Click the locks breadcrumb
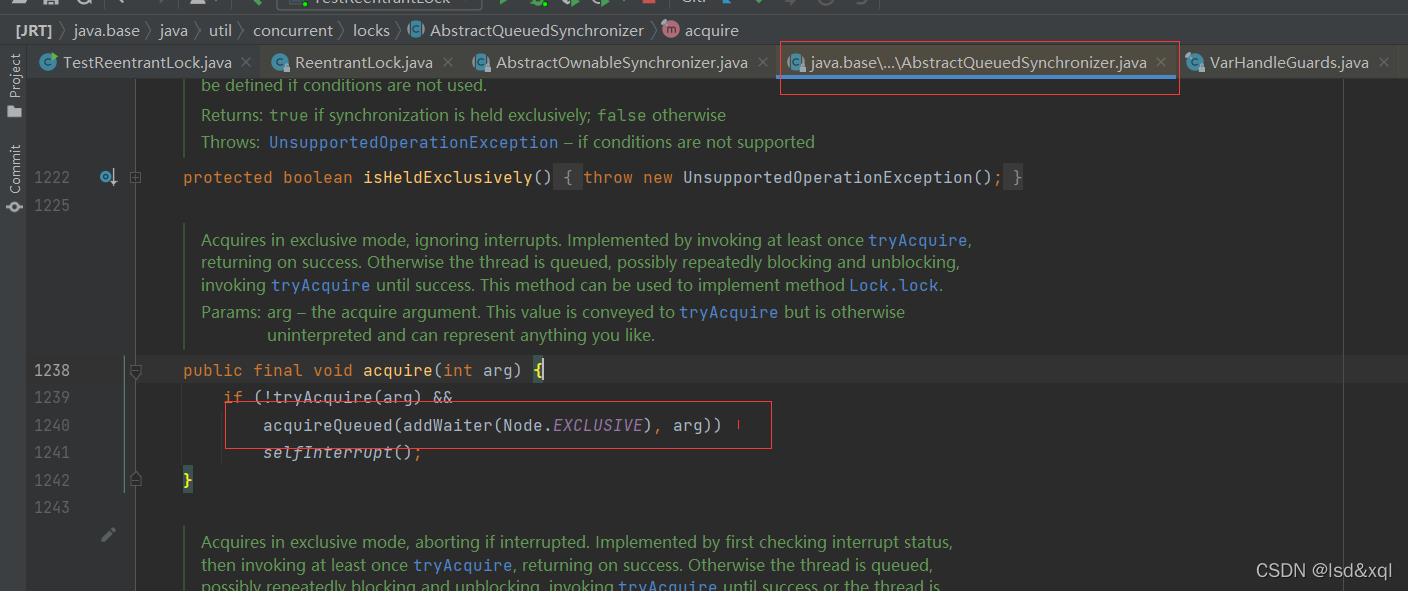Viewport: 1408px width, 591px height. coord(371,30)
